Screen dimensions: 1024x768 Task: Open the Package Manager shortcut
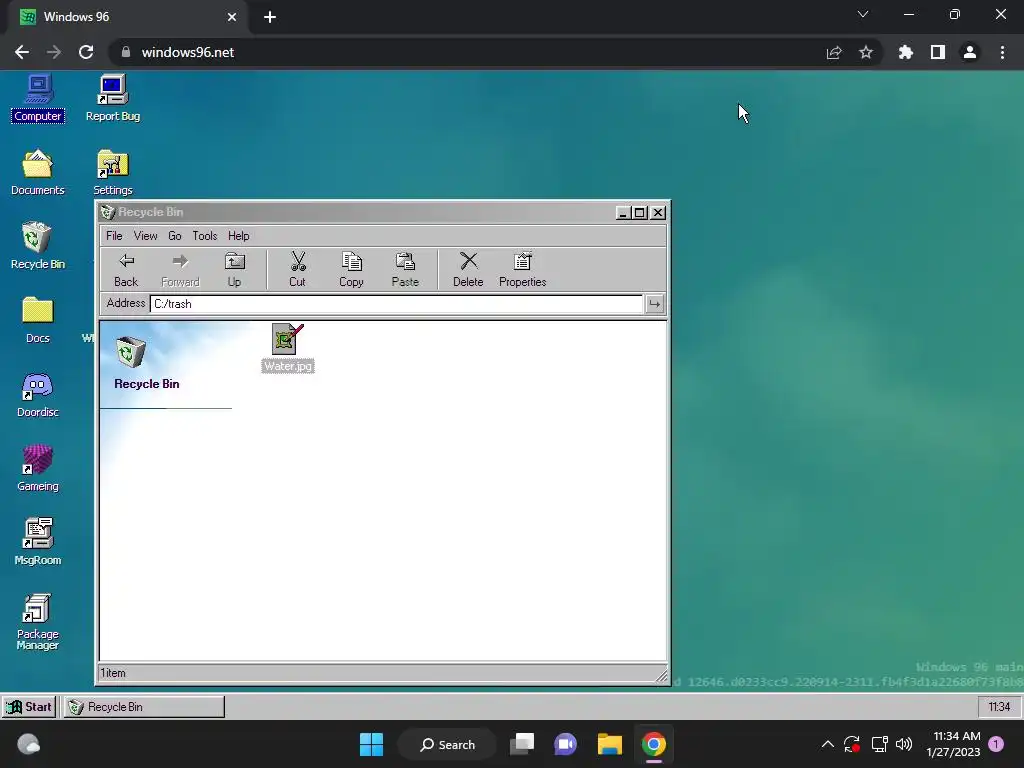38,622
